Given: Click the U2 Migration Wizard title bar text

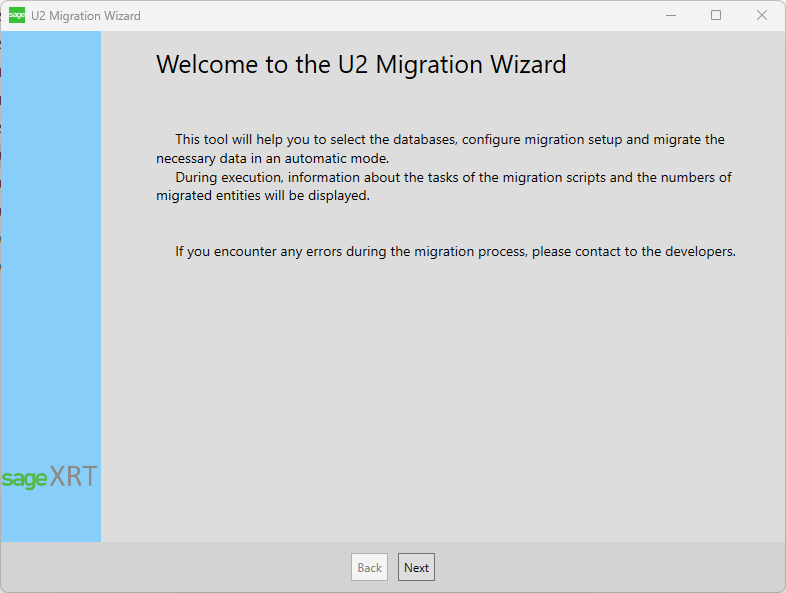Looking at the screenshot, I should (x=86, y=16).
